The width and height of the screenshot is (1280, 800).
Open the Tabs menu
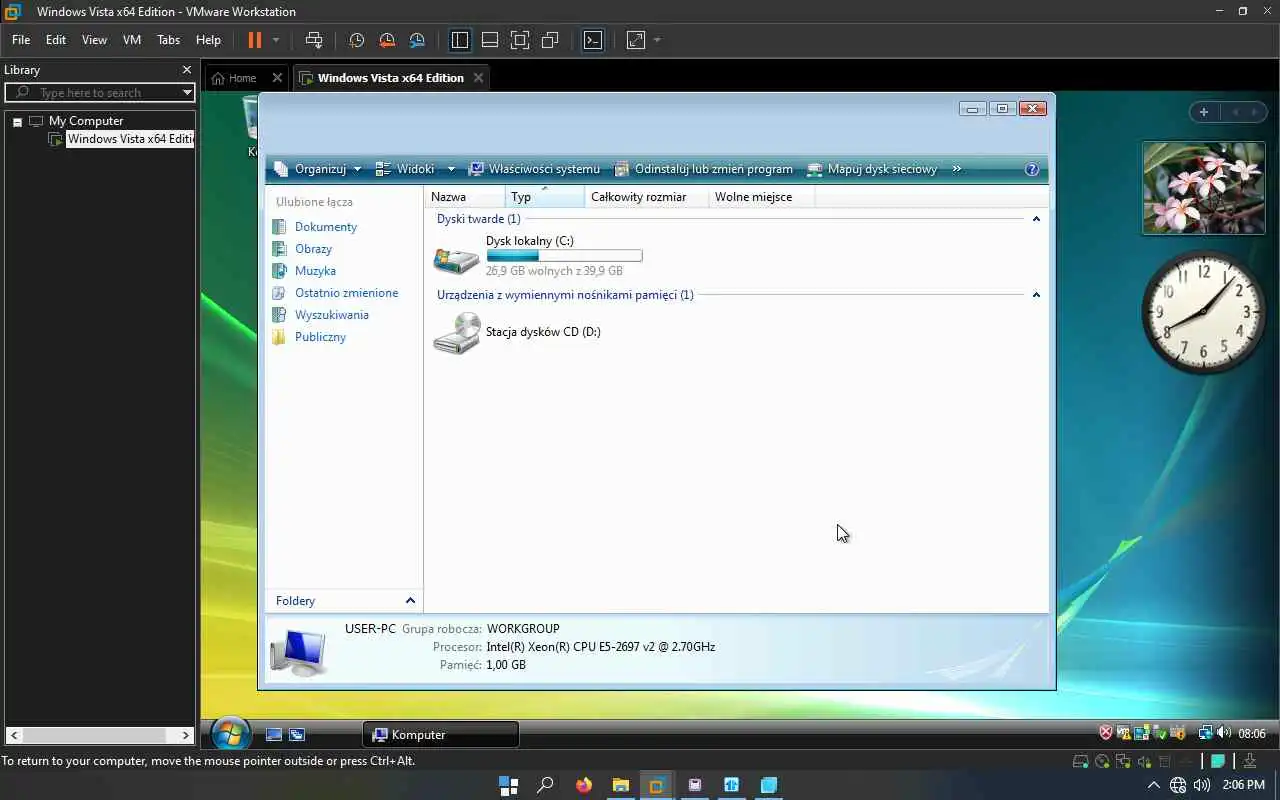pos(168,40)
